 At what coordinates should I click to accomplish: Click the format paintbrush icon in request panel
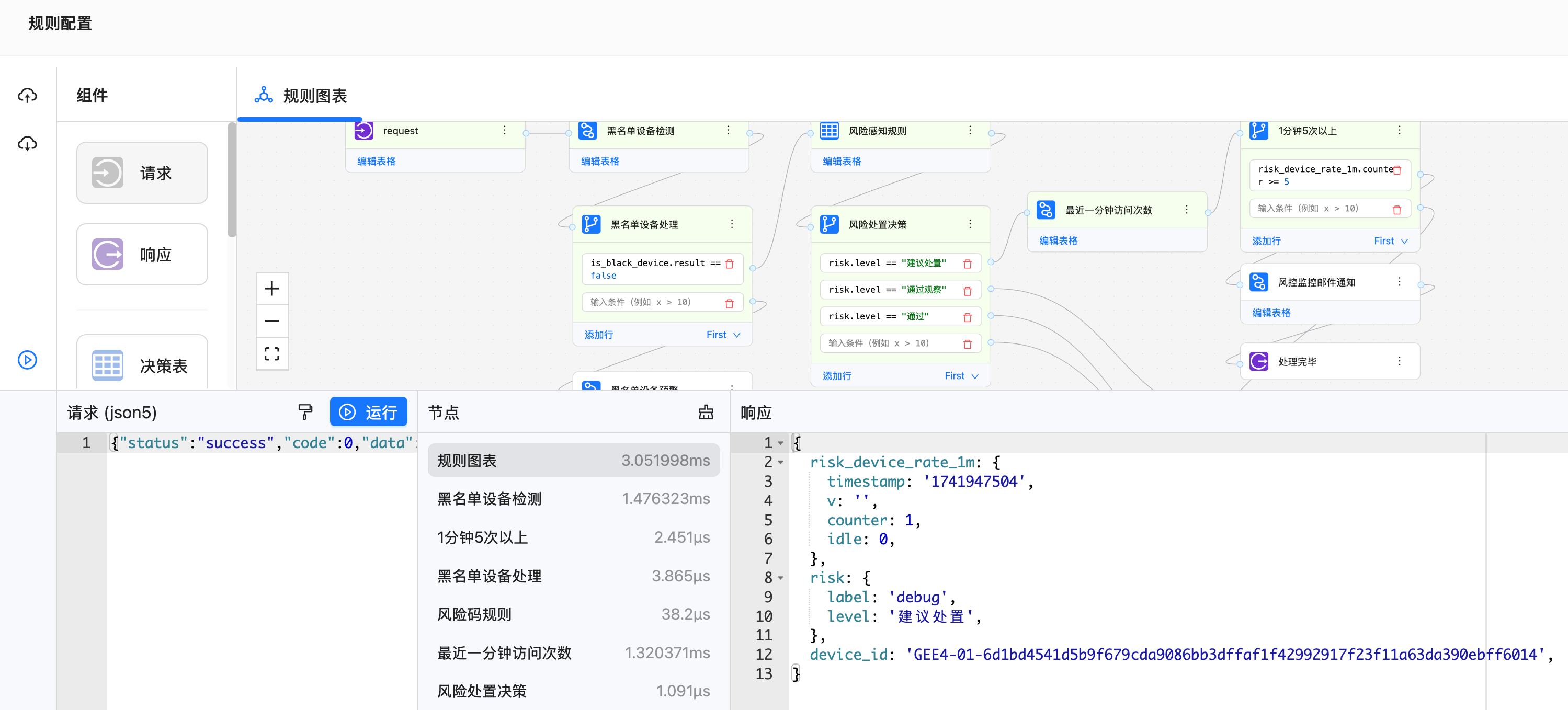pyautogui.click(x=305, y=412)
